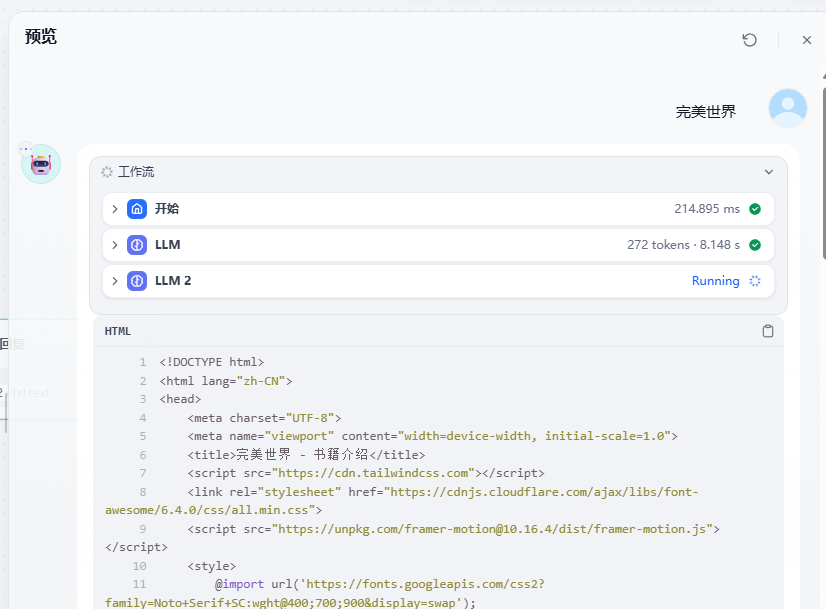Collapse the 工作流 panel with chevron
This screenshot has width=826, height=609.
[x=769, y=172]
